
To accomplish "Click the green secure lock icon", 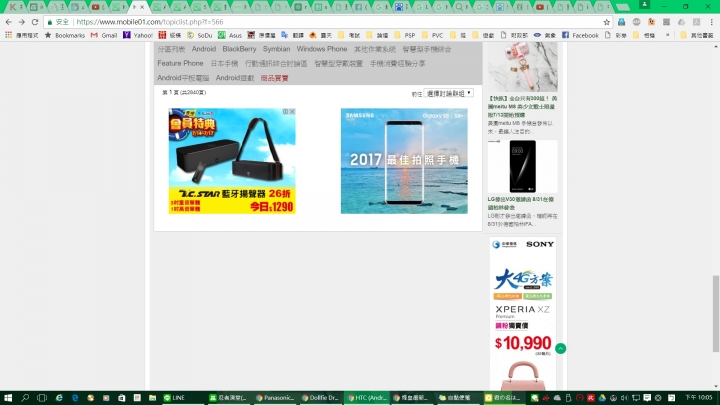I will click(x=50, y=22).
